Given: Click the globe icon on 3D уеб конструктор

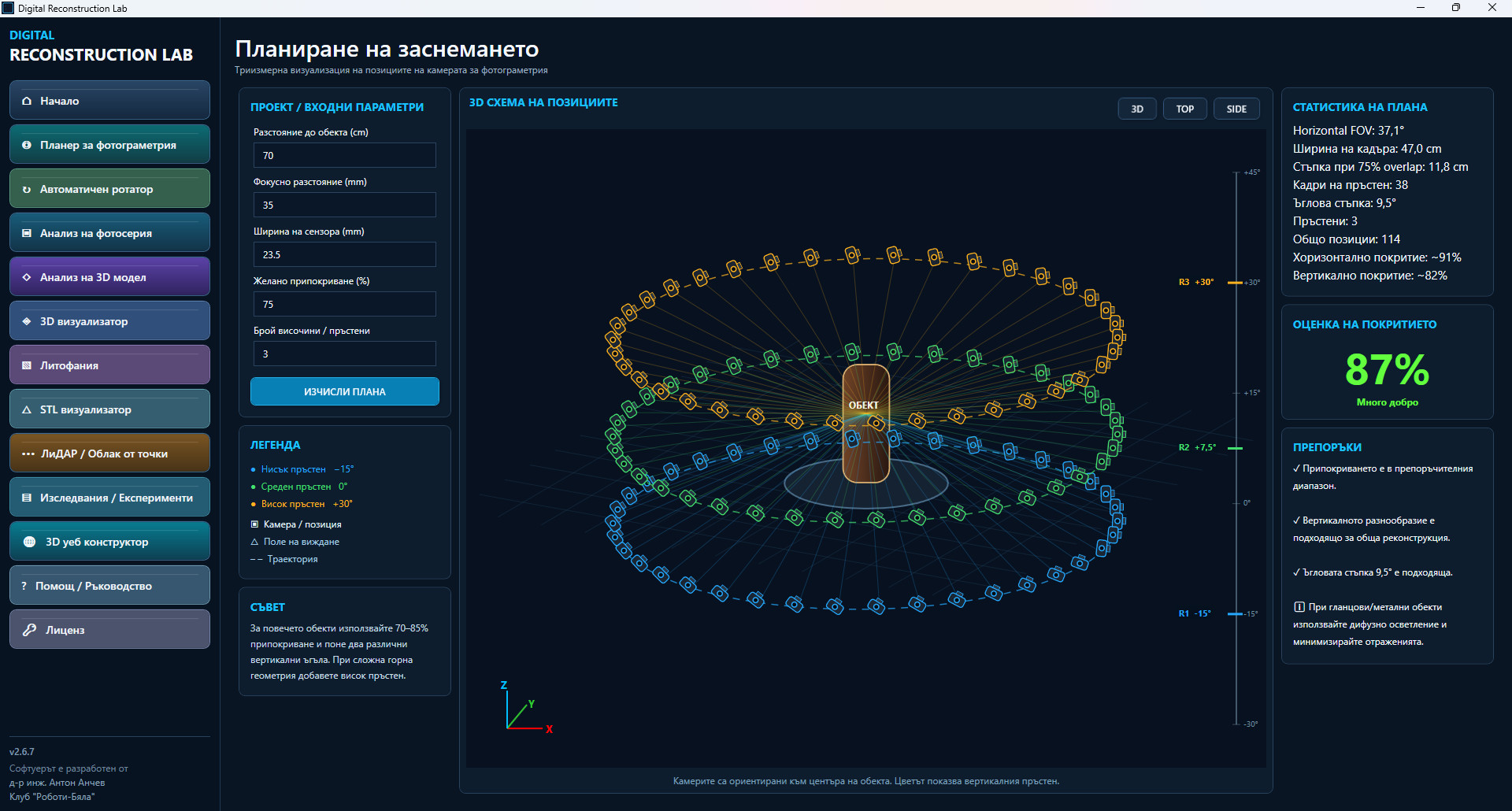Looking at the screenshot, I should tap(30, 542).
